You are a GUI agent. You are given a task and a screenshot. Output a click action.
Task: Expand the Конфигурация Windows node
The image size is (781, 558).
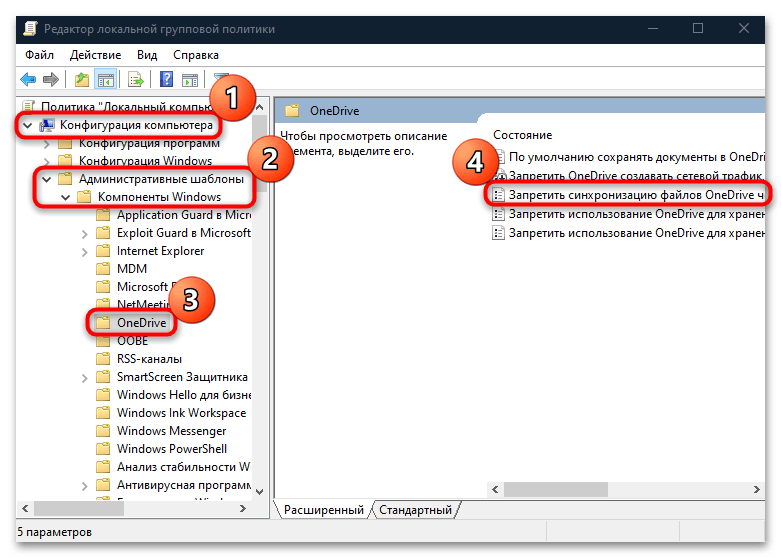coord(47,161)
